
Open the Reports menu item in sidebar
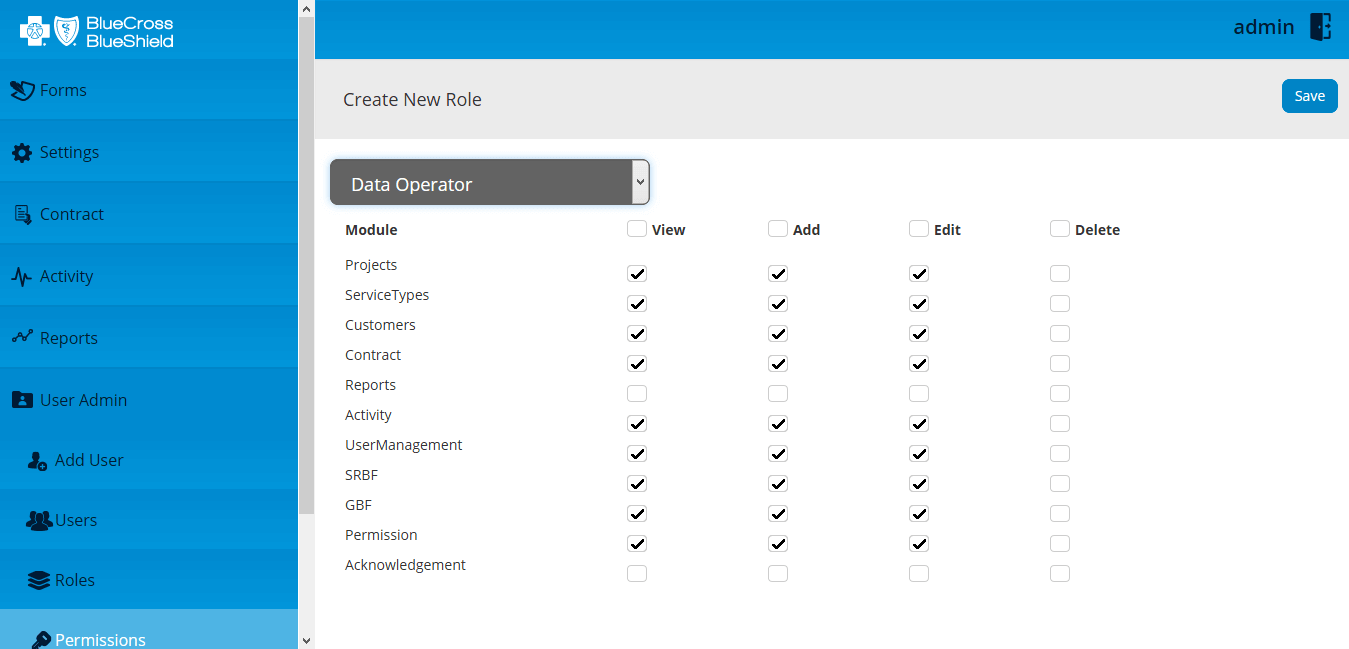point(149,338)
